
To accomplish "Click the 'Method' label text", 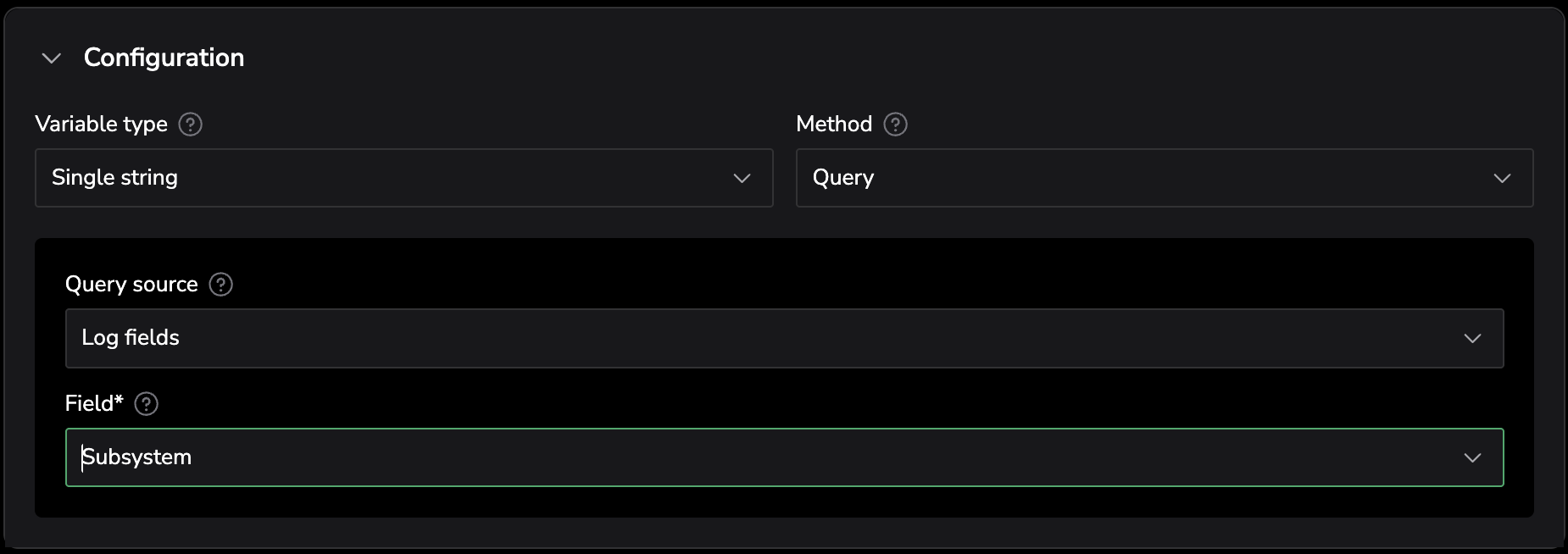I will click(834, 125).
